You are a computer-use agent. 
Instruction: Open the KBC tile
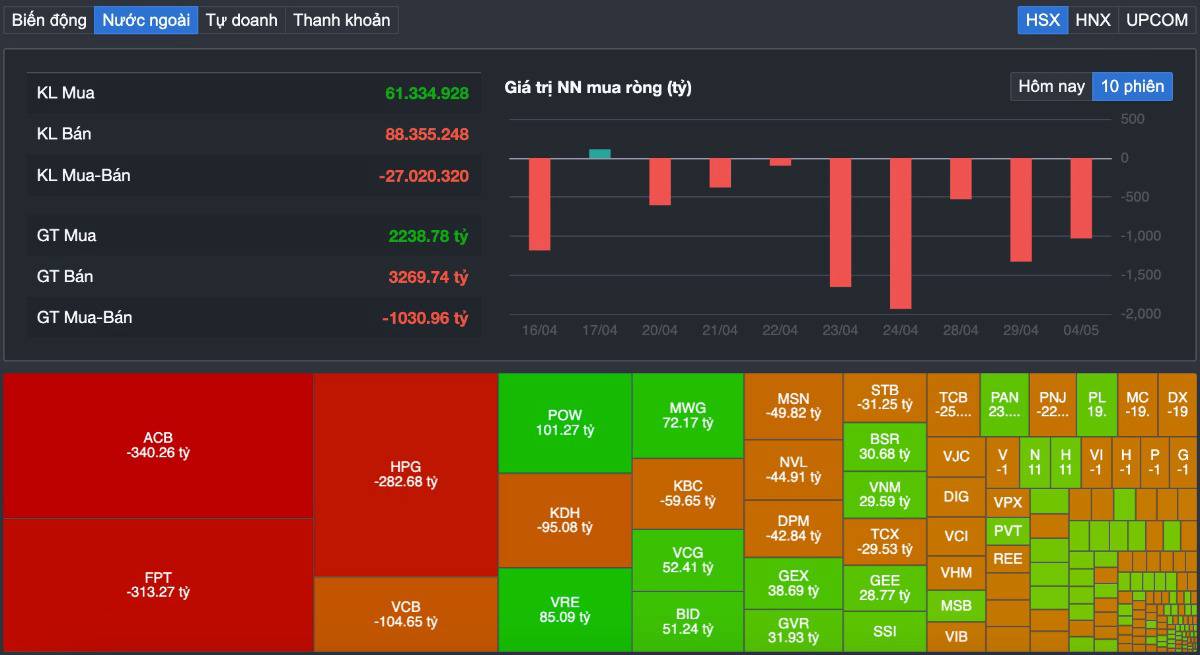[688, 494]
